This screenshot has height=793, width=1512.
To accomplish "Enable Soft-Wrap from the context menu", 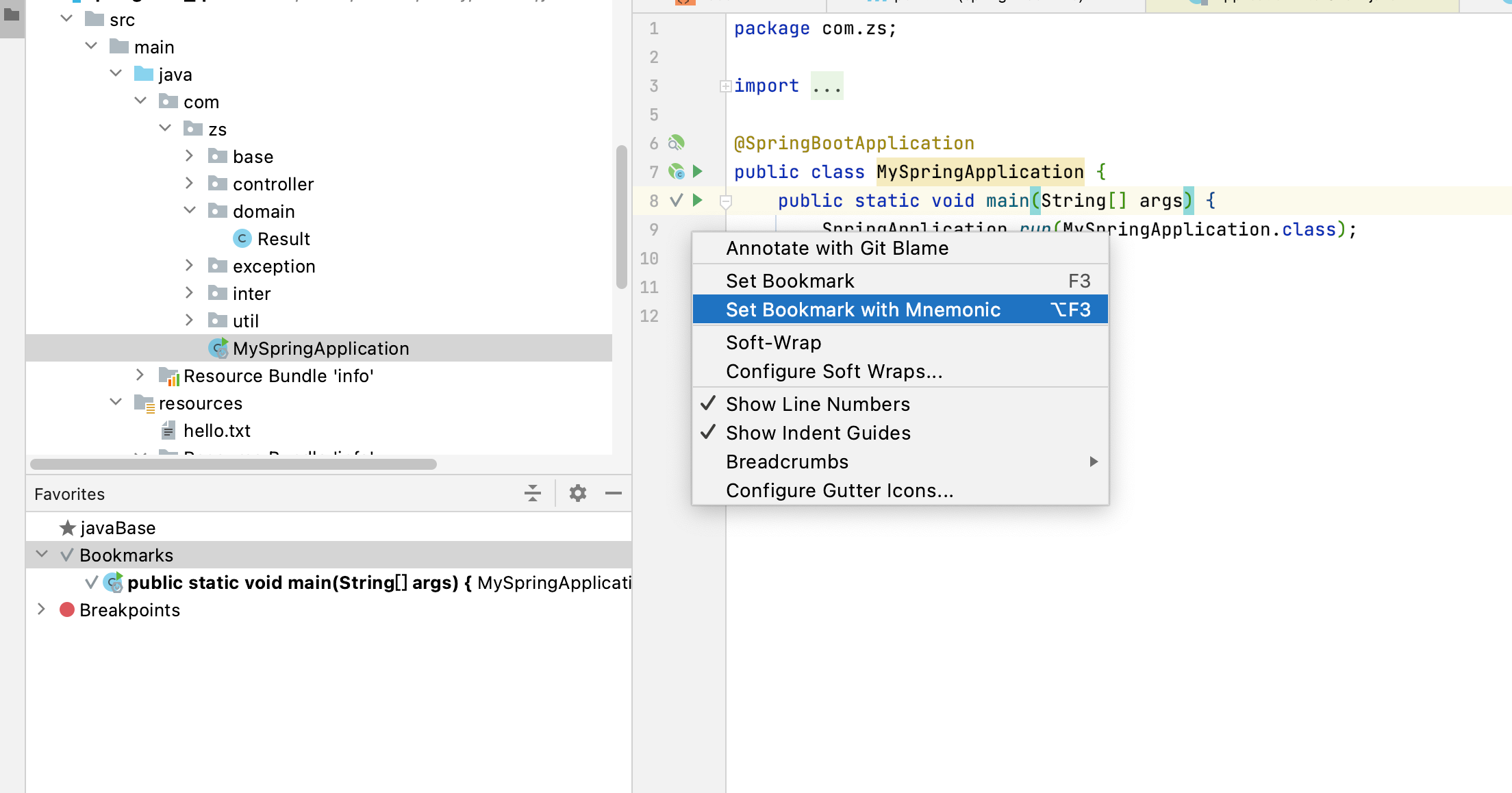I will tap(773, 342).
